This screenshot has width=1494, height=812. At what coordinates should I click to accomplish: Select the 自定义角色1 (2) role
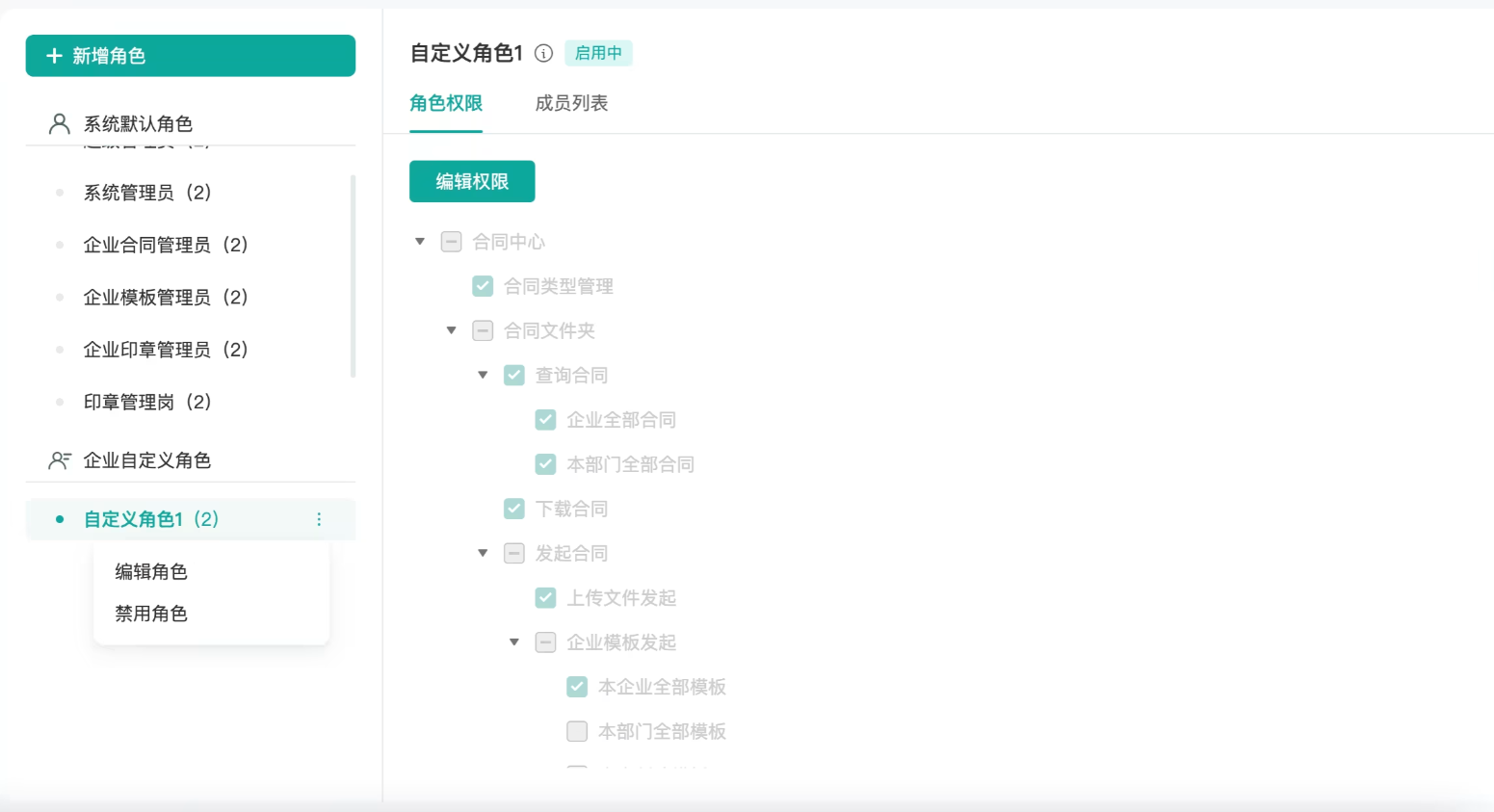[191, 519]
